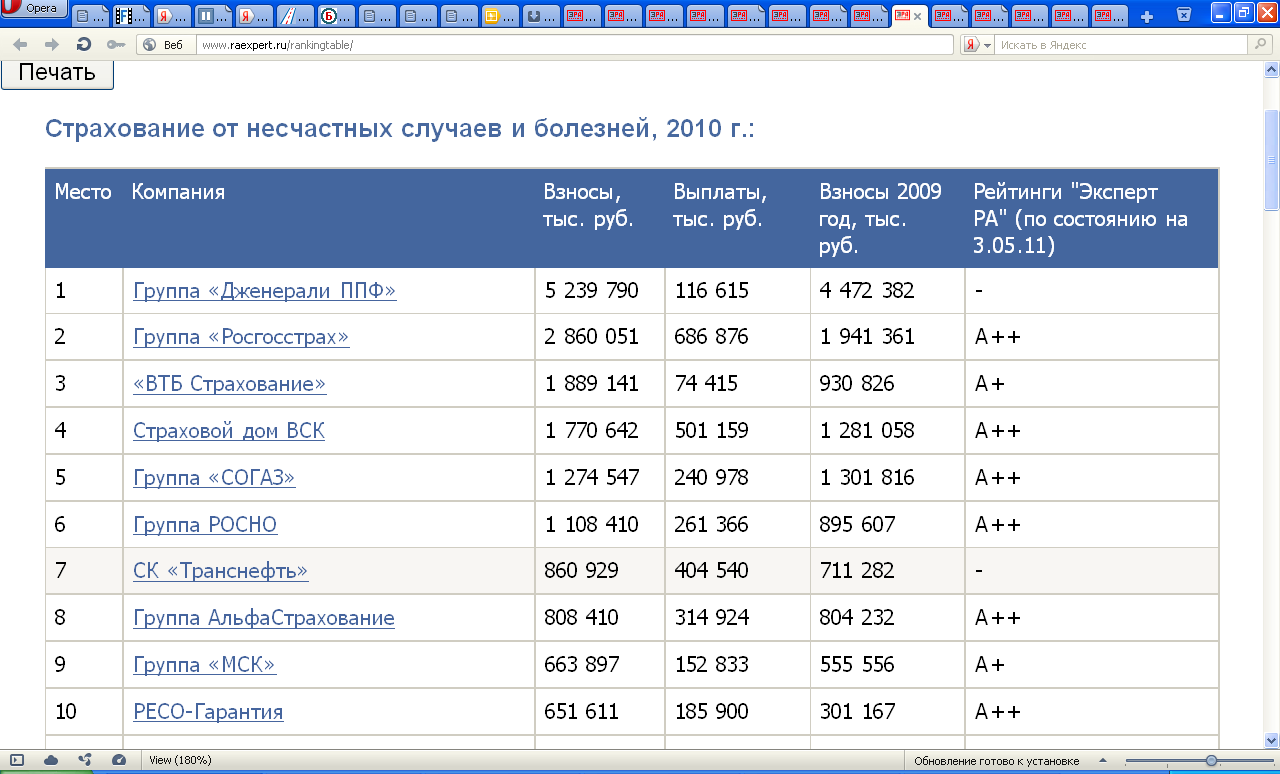This screenshot has height=774, width=1280.
Task: Click the password key (wand) icon
Action: (116, 45)
